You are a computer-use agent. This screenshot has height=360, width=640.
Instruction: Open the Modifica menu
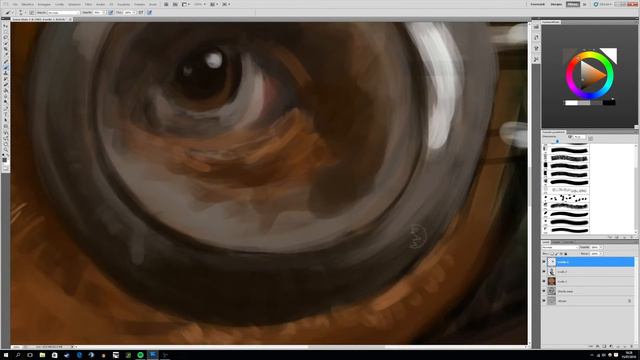coord(27,4)
